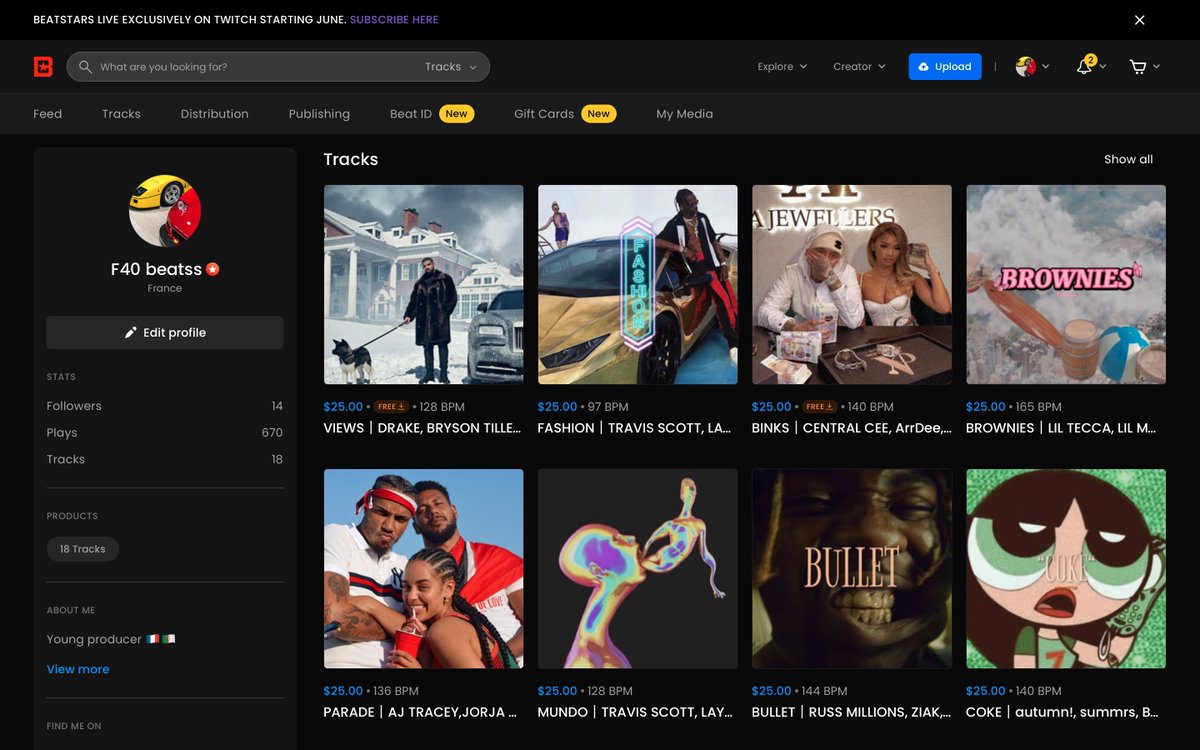The image size is (1200, 750).
Task: Click the Tracks stat row in sidebar
Action: [x=165, y=460]
